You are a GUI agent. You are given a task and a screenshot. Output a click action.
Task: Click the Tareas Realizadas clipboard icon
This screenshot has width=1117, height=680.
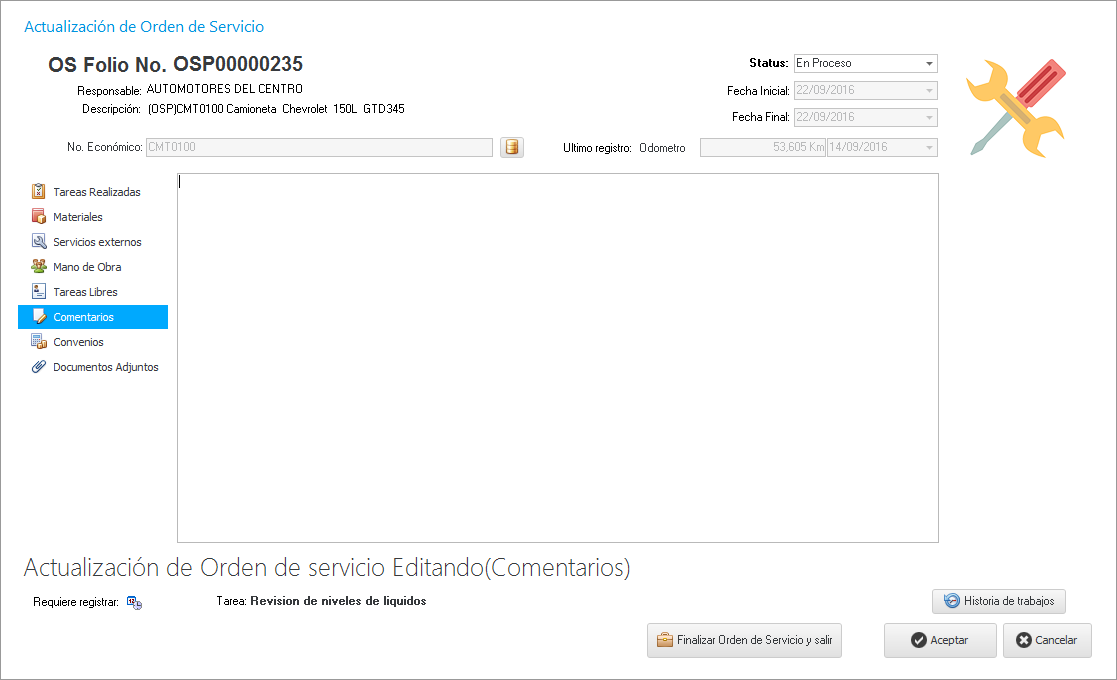39,191
